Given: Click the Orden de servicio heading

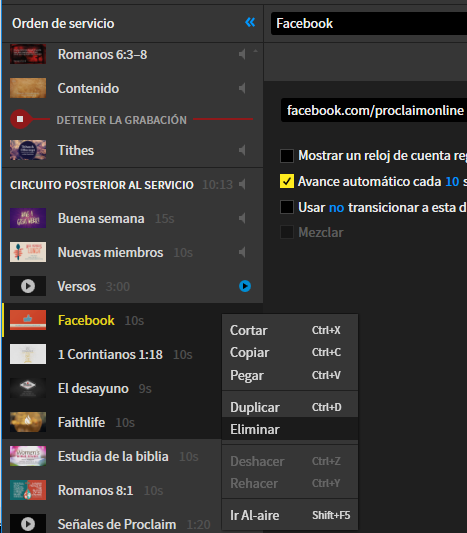Looking at the screenshot, I should [63, 23].
